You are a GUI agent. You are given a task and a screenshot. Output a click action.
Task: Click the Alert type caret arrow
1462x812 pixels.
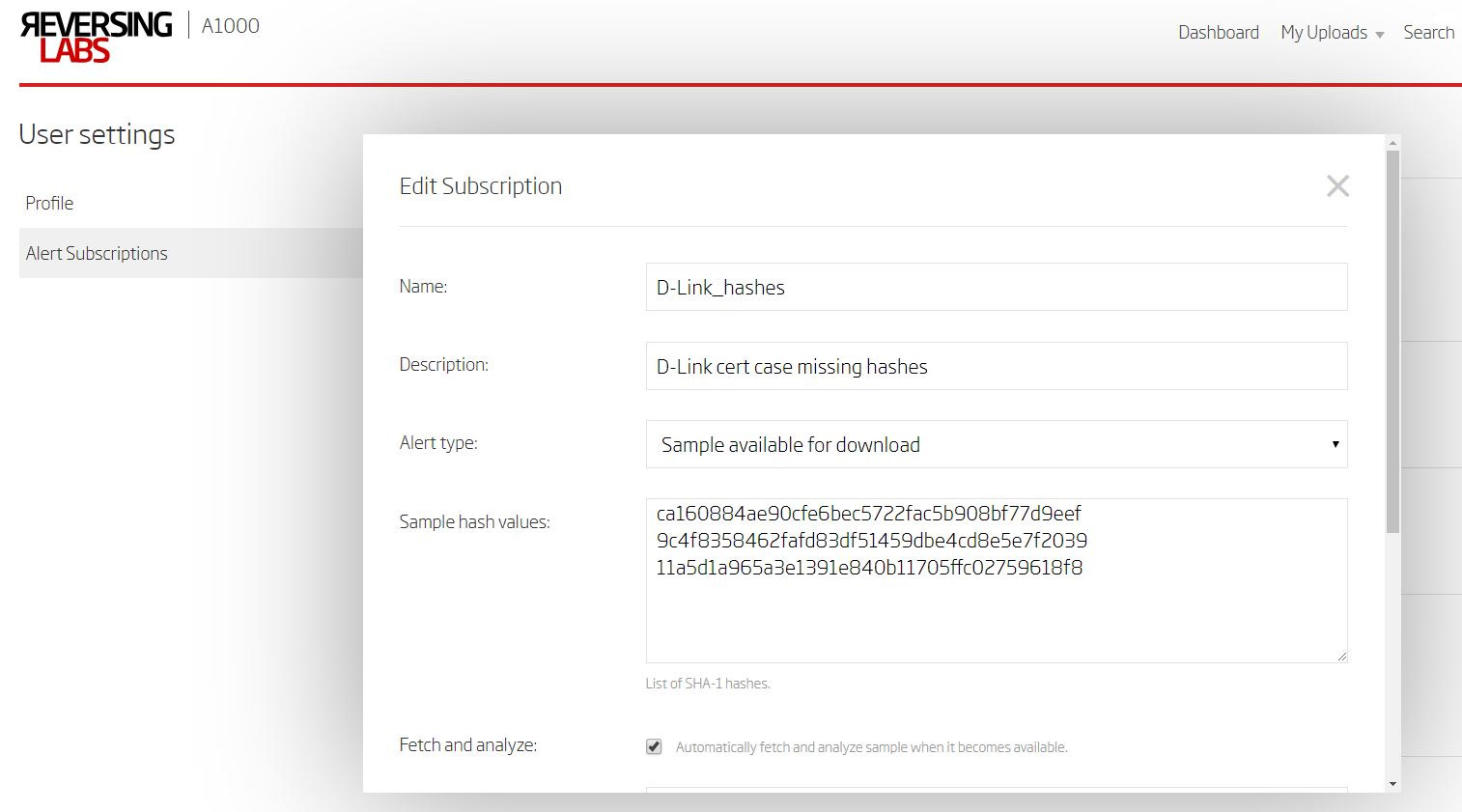click(x=1335, y=444)
